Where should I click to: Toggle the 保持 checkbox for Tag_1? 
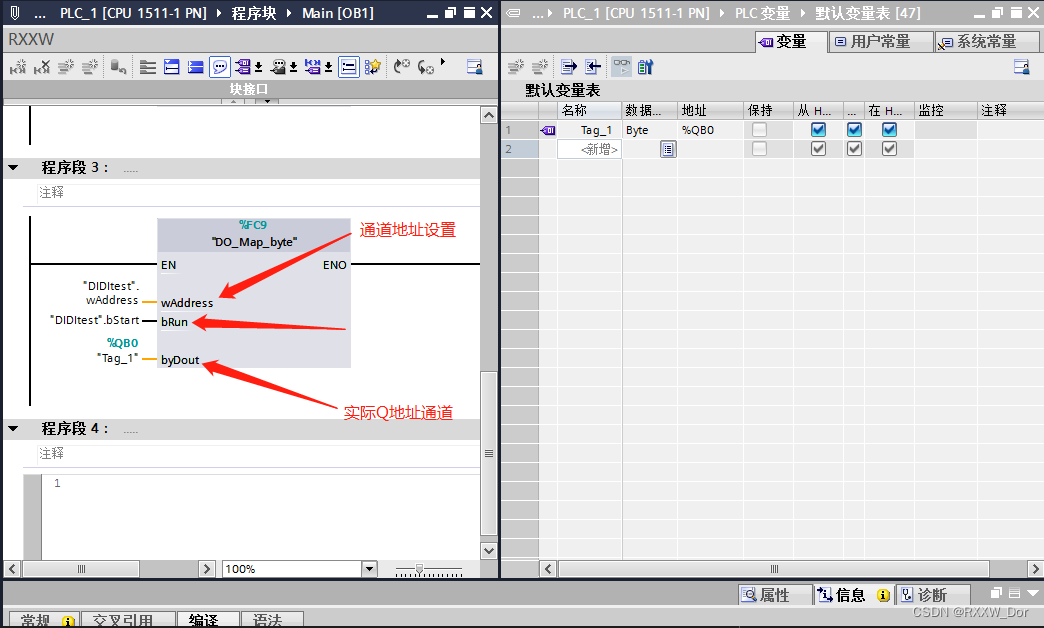pos(759,130)
